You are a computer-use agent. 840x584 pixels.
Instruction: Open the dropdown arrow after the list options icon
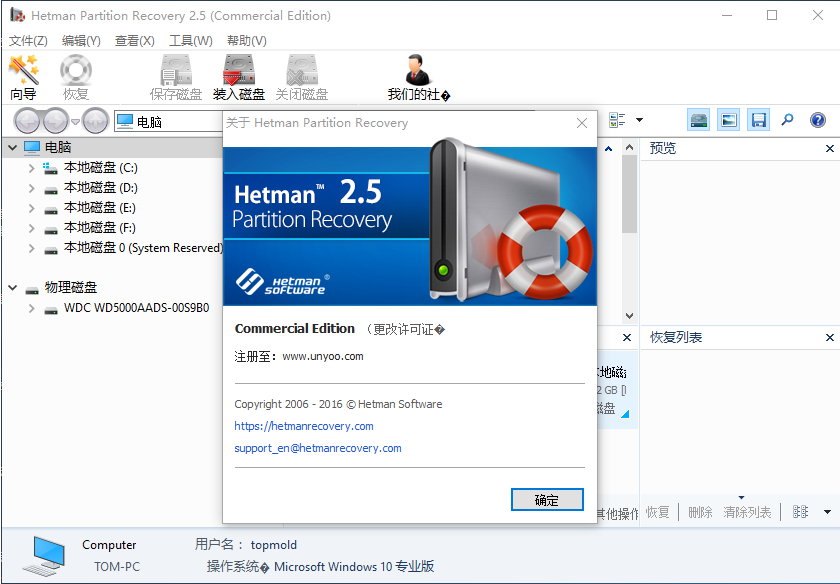[x=827, y=512]
